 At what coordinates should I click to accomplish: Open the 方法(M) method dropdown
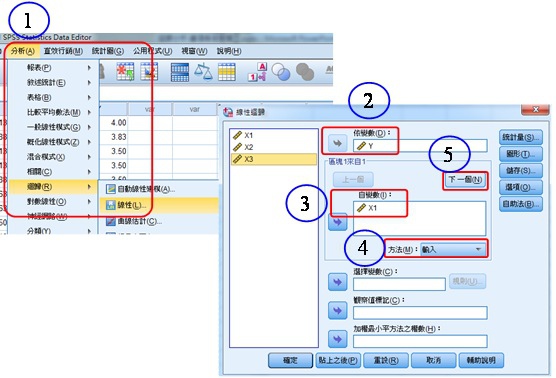pyautogui.click(x=452, y=249)
